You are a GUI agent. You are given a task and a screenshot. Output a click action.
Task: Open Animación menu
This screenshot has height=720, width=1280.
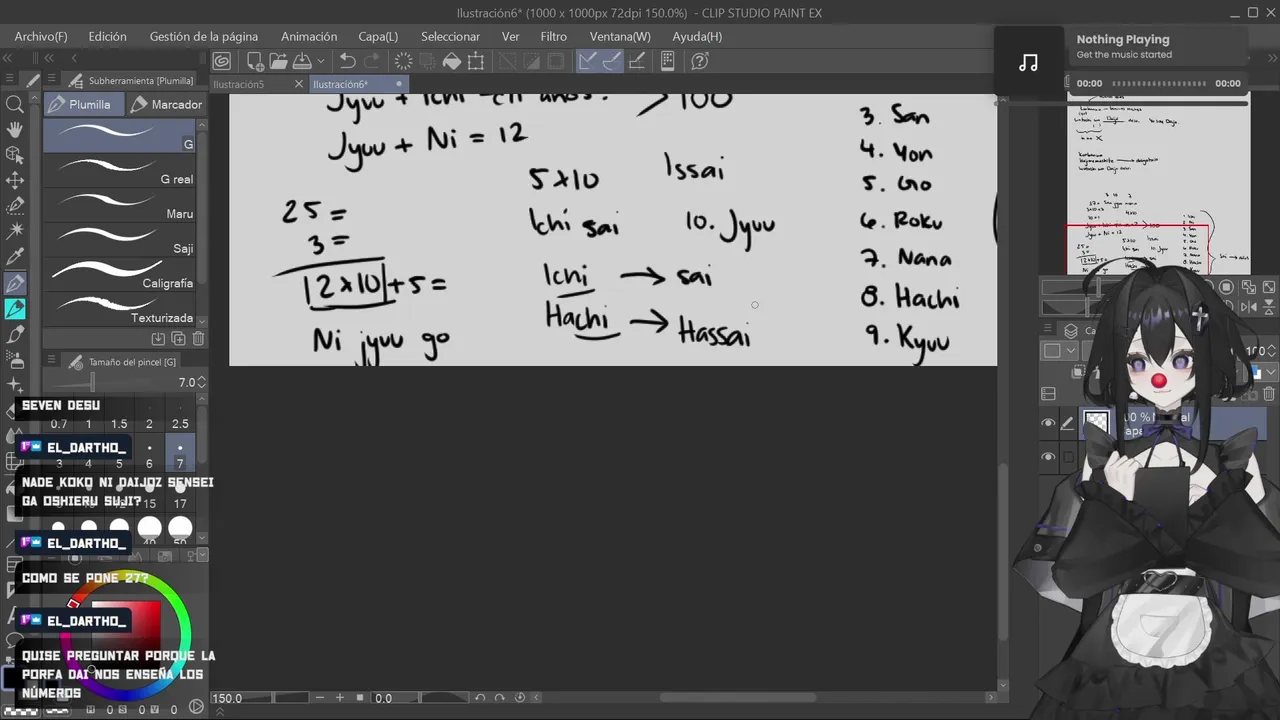(309, 37)
